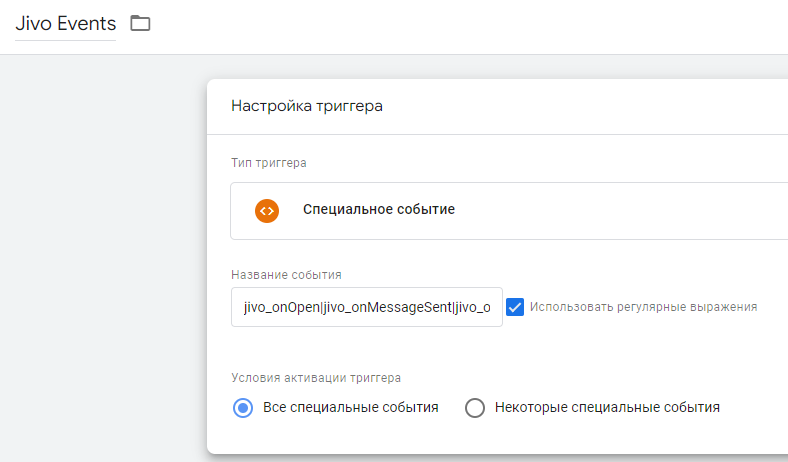This screenshot has width=788, height=462.
Task: Uncheck the regular expressions checkbox
Action: pos(515,307)
